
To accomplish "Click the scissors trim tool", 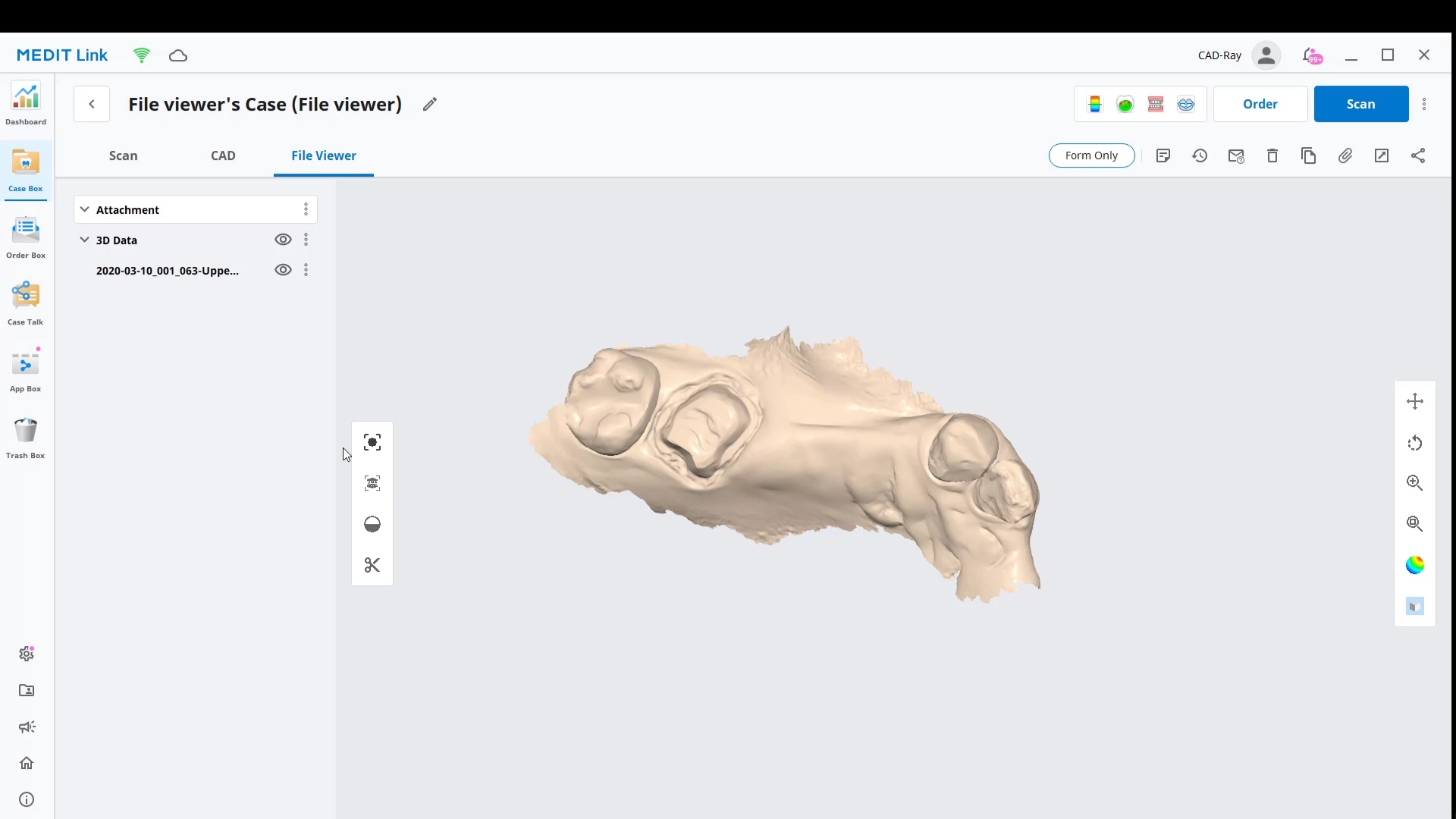I will (x=372, y=565).
